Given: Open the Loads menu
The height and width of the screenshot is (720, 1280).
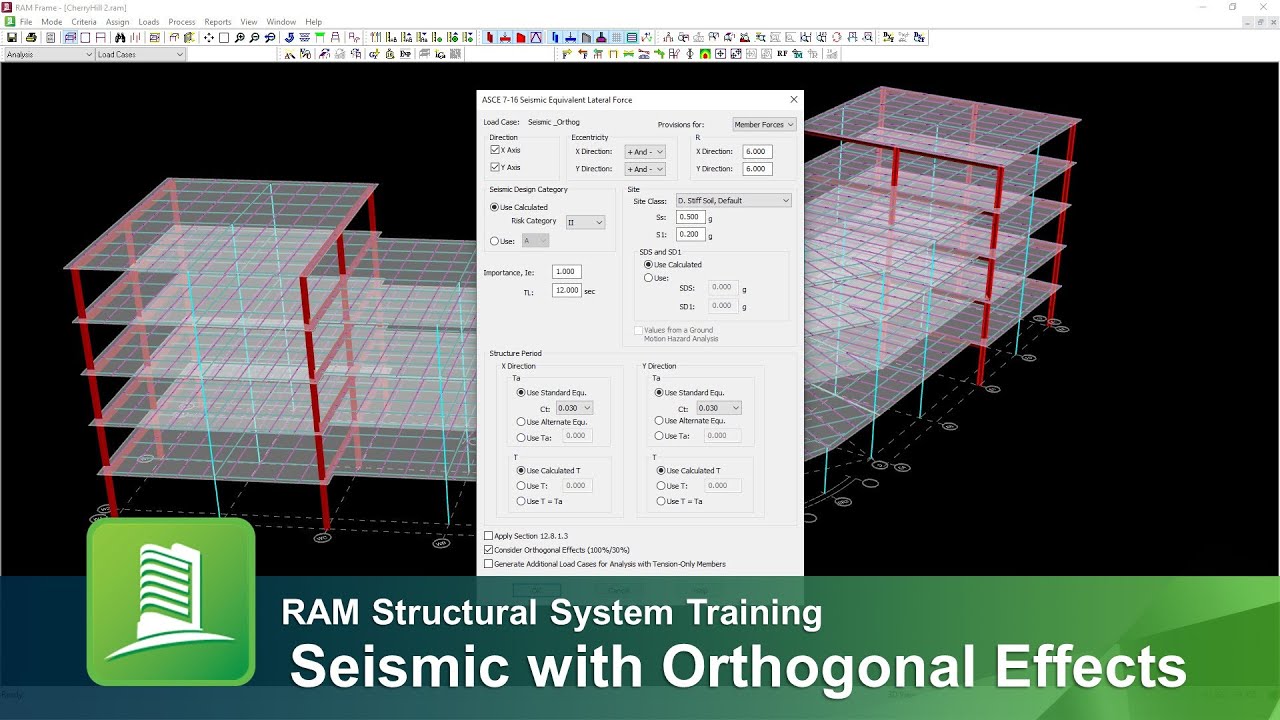Looking at the screenshot, I should 148,21.
